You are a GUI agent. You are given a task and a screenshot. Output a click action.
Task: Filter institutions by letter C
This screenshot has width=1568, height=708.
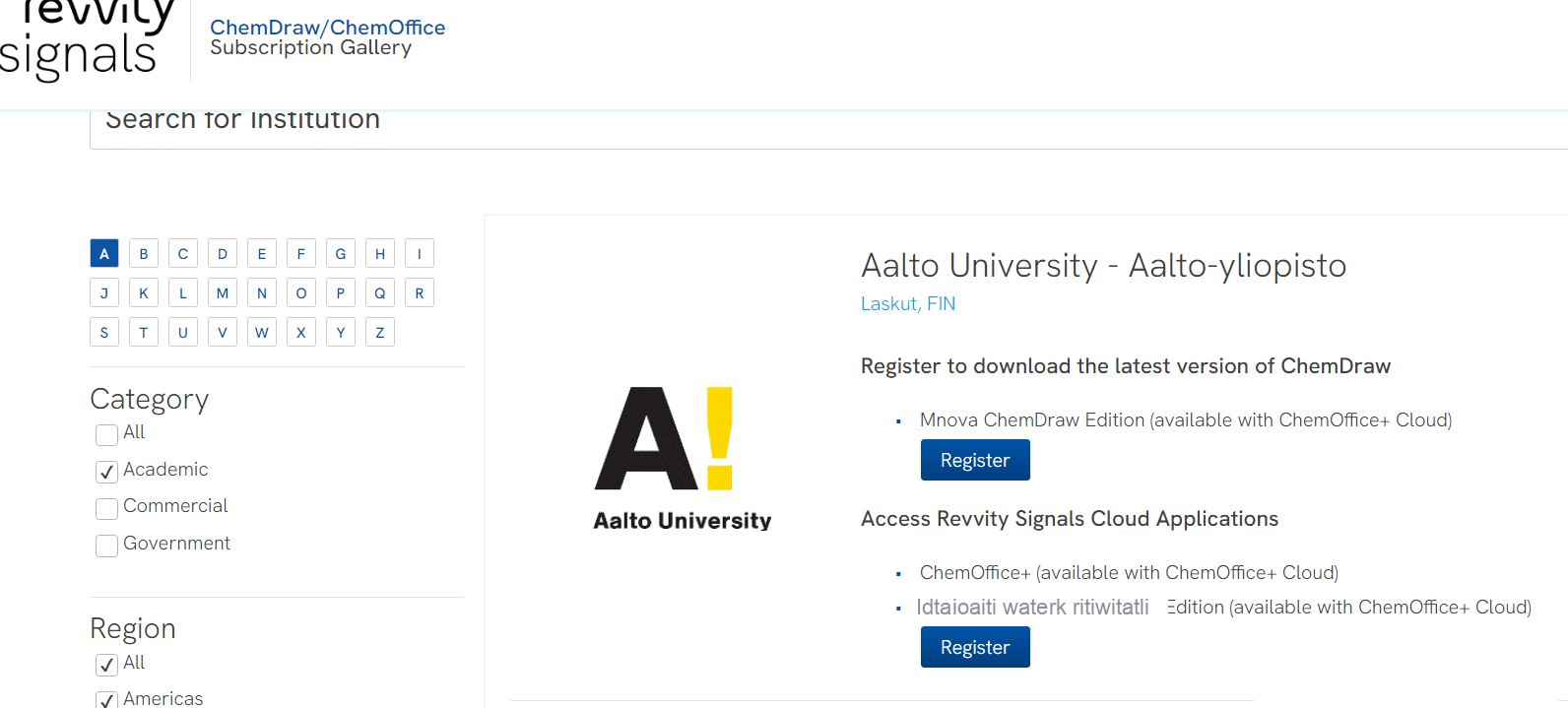[x=183, y=254]
